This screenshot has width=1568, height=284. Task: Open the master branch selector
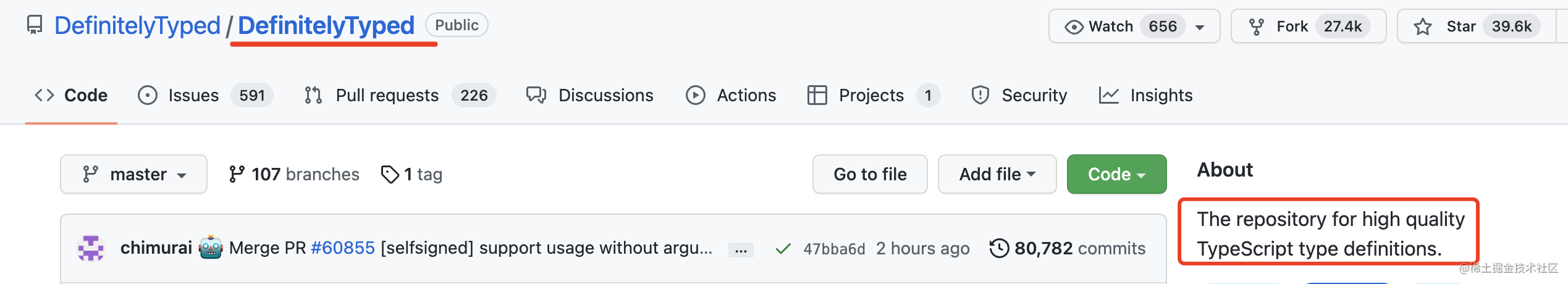click(x=133, y=175)
